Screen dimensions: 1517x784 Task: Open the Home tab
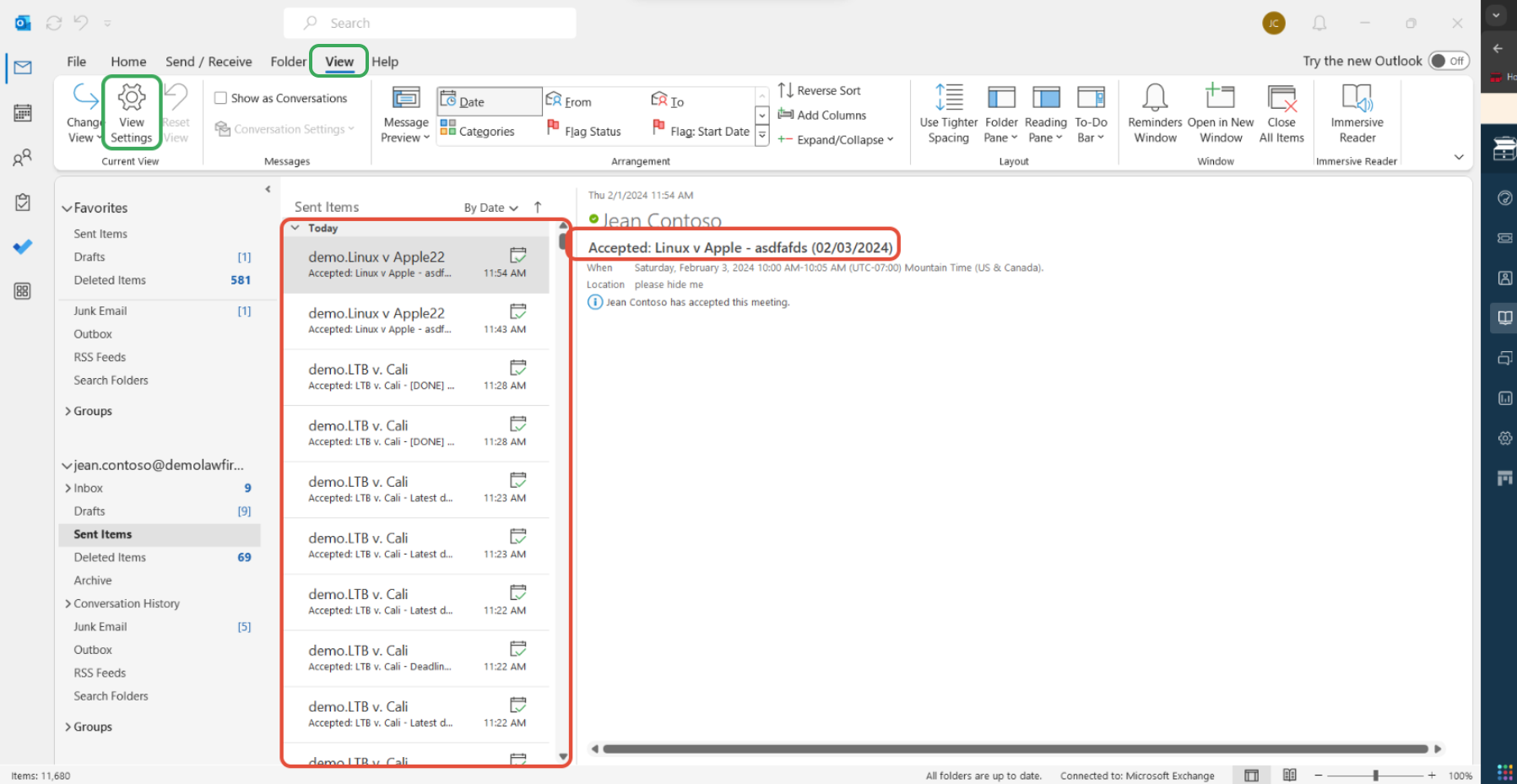click(x=128, y=62)
